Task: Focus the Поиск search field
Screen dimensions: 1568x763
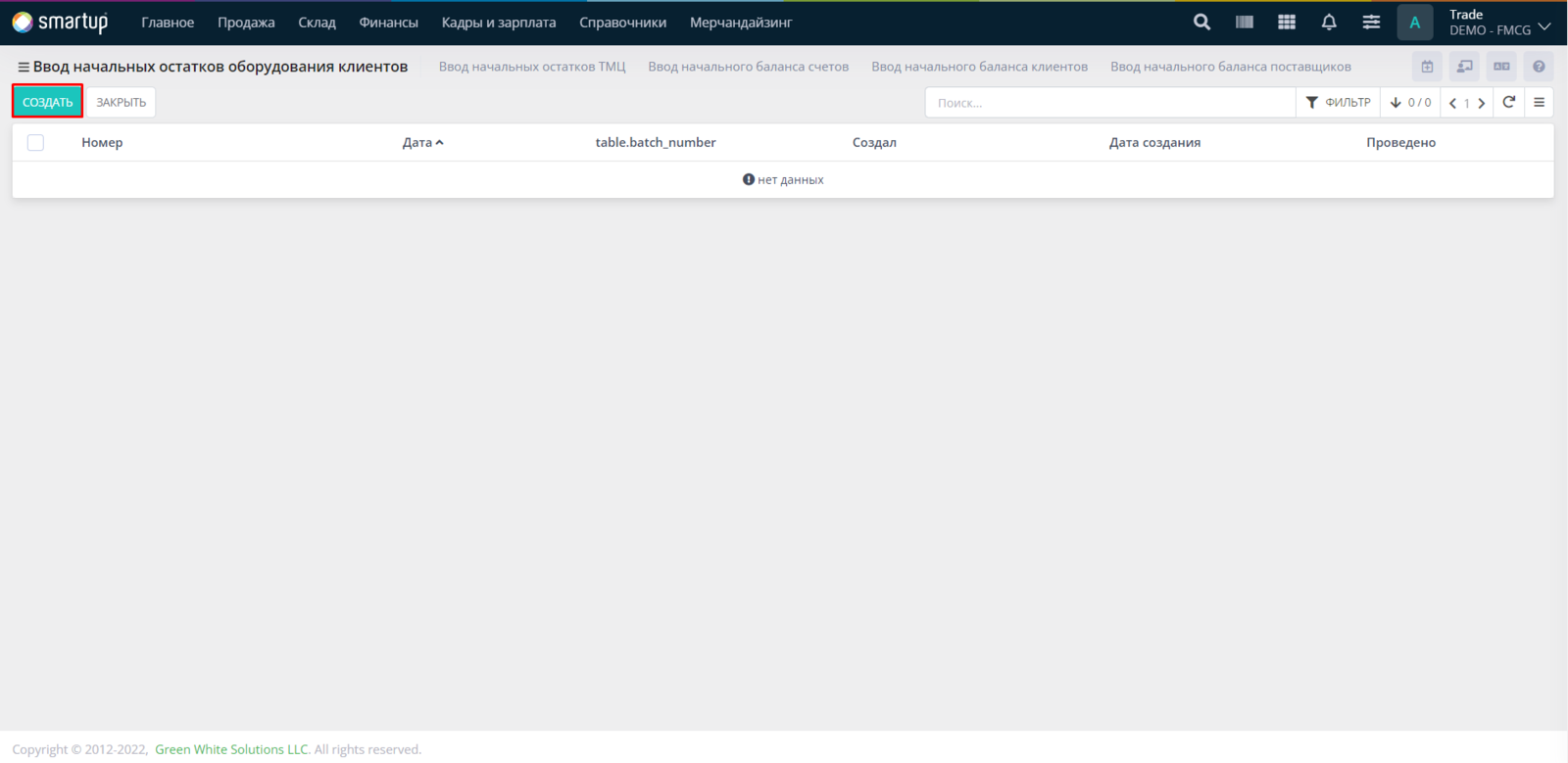Action: click(1110, 102)
